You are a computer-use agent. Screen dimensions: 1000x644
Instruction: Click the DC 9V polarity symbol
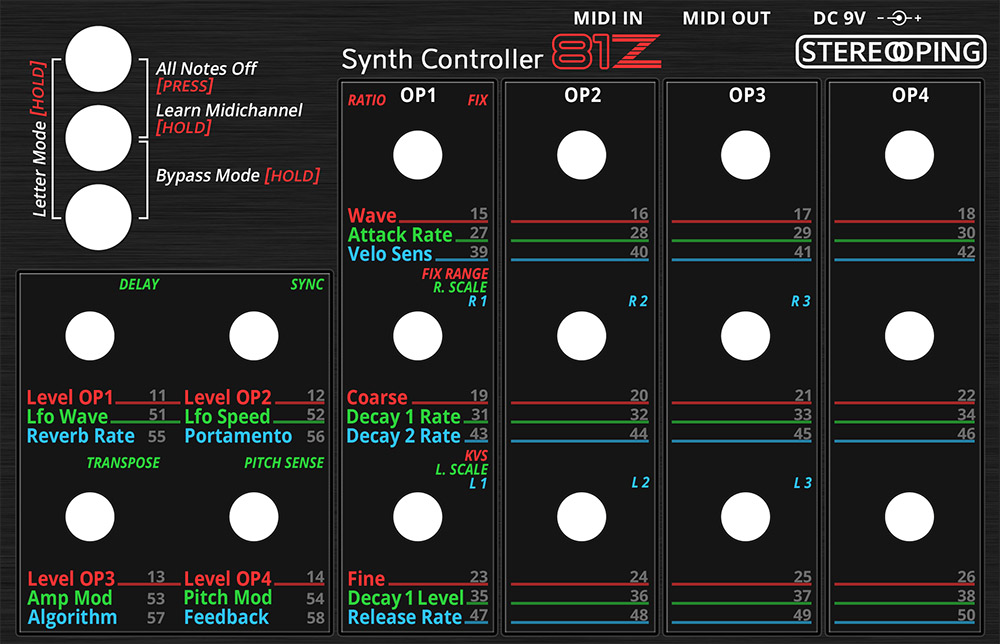[899, 18]
